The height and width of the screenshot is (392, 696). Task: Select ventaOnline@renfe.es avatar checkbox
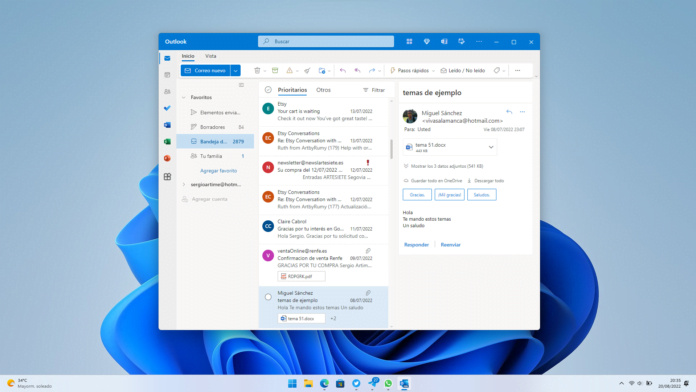click(x=268, y=256)
